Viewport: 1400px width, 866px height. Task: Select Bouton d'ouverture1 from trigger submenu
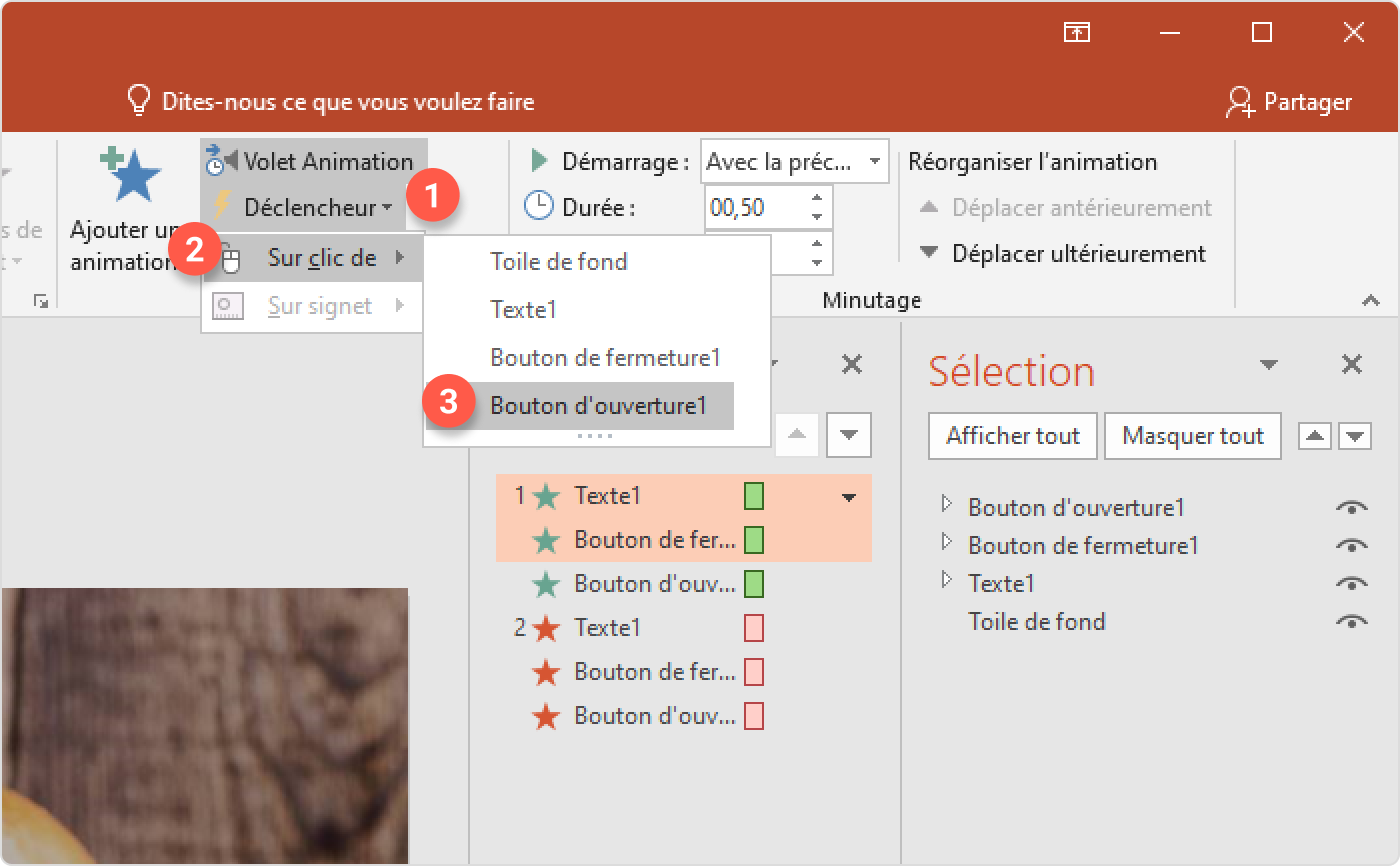pos(598,406)
